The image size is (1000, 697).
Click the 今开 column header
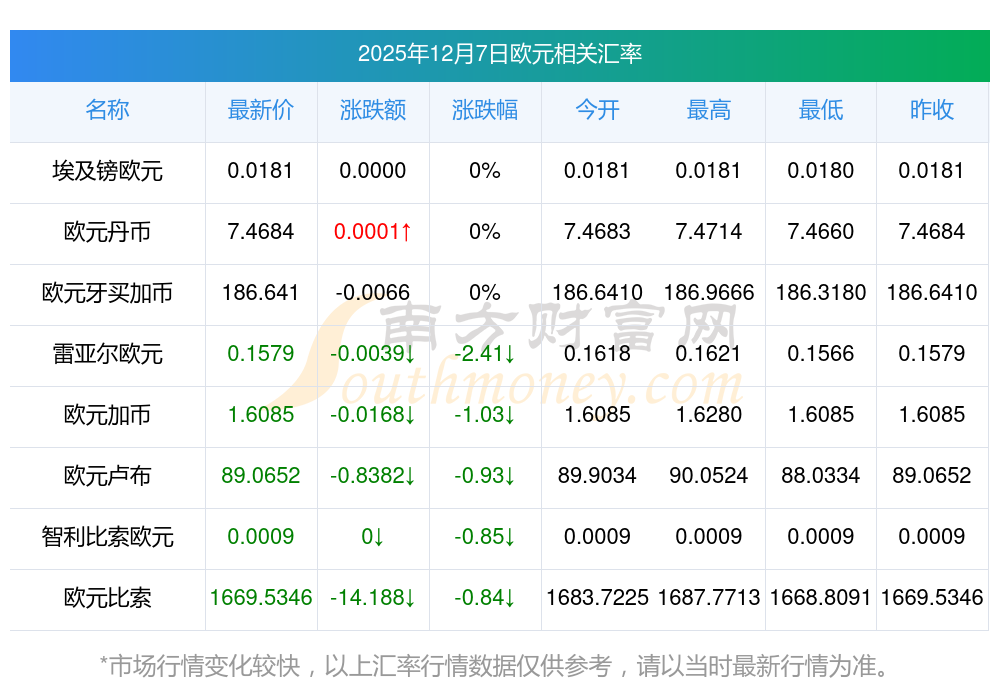(x=597, y=110)
